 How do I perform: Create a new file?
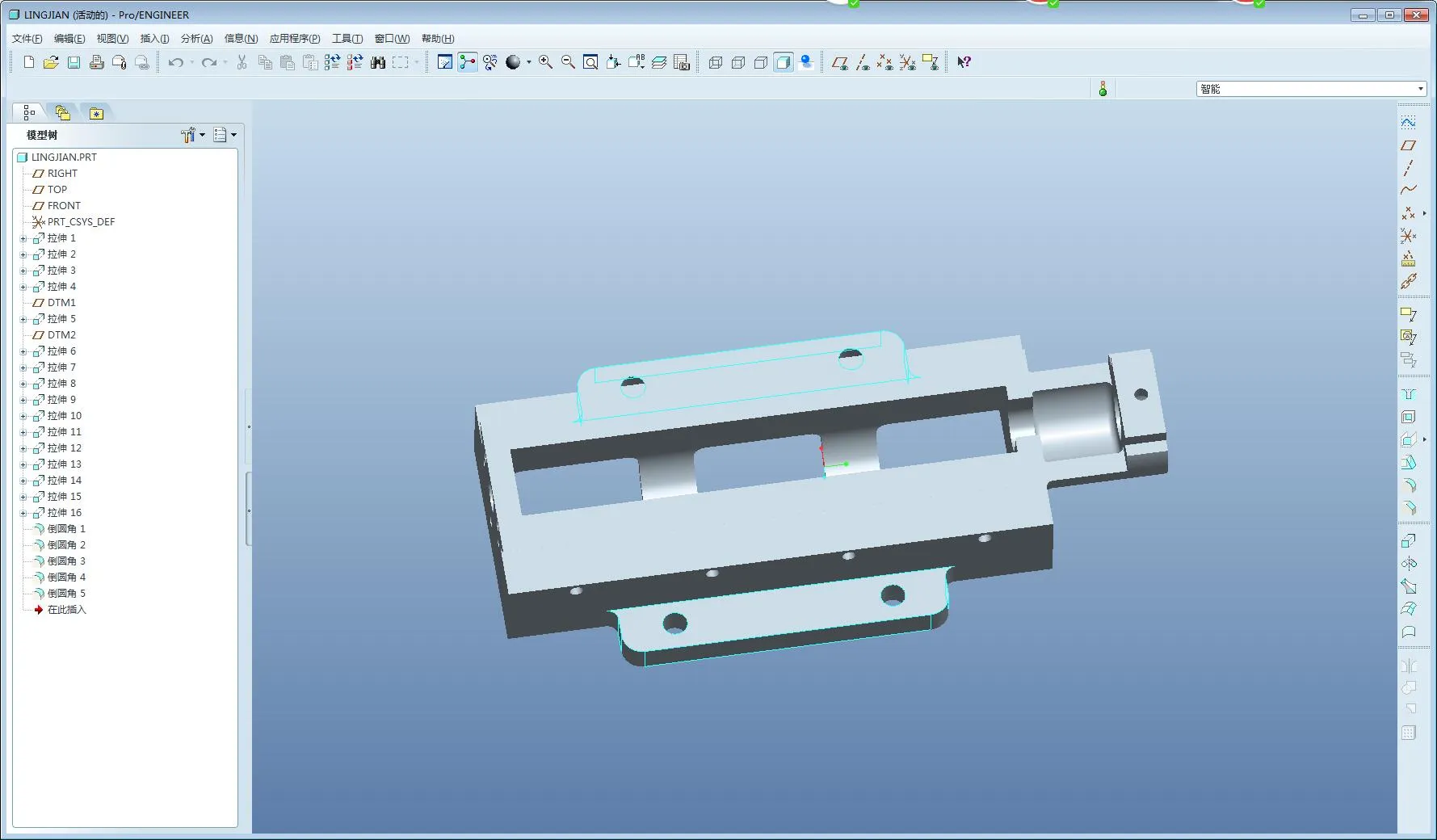[x=29, y=62]
